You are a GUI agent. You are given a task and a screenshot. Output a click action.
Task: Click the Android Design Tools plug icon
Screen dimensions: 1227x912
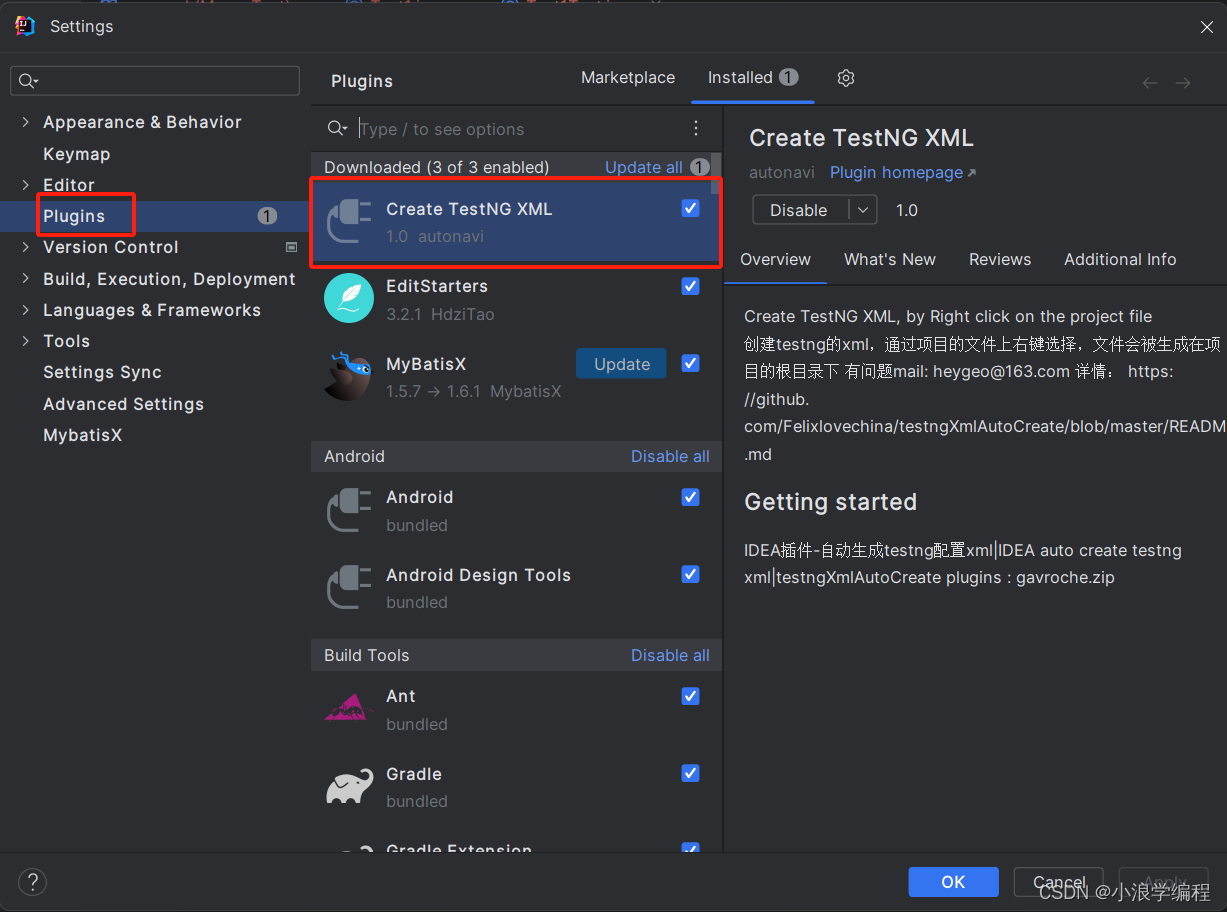point(349,587)
